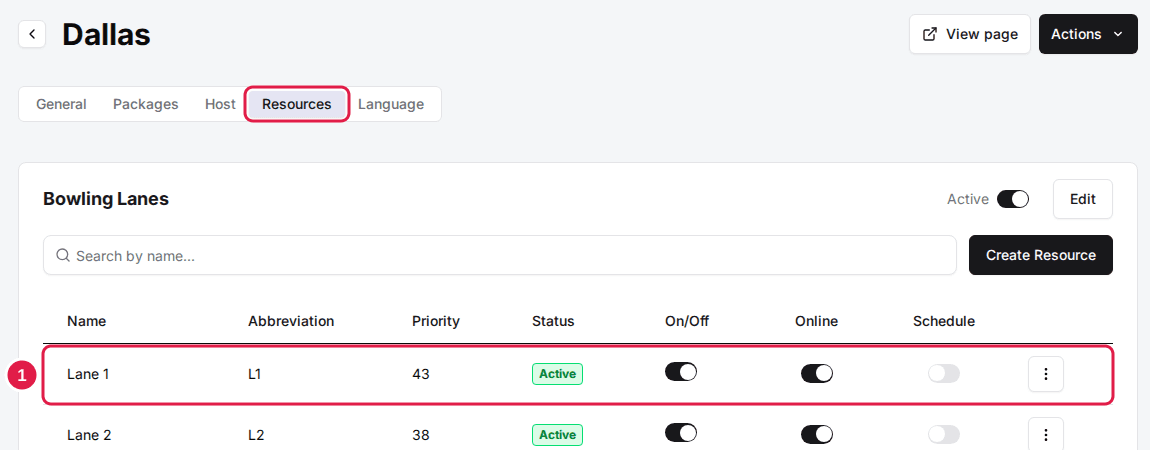The image size is (1150, 450).
Task: Switch to the General tab
Action: tap(62, 104)
